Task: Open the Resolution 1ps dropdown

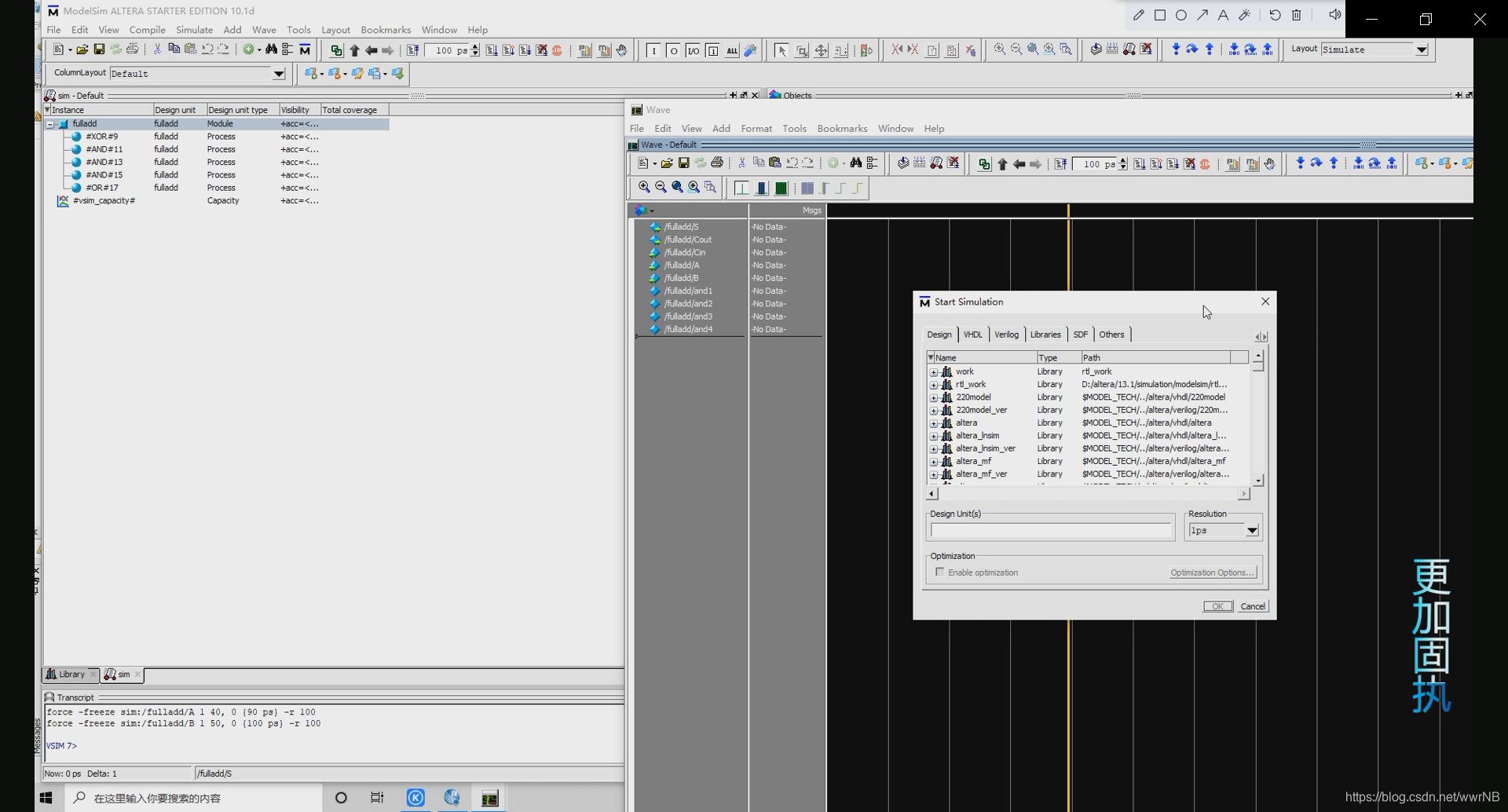Action: pos(1252,531)
